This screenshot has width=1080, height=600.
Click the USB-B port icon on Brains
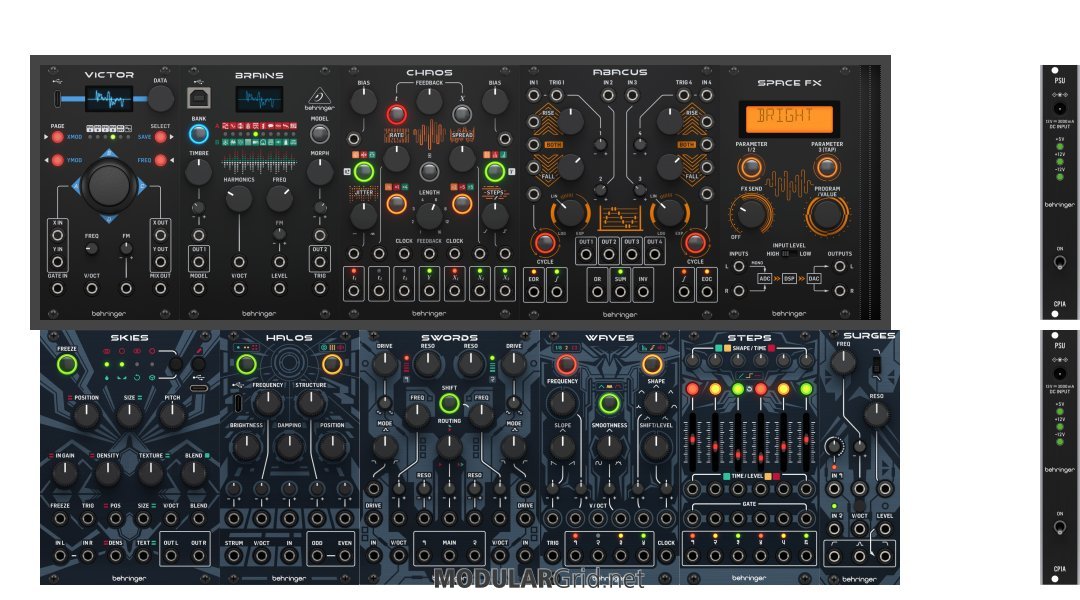(x=198, y=99)
